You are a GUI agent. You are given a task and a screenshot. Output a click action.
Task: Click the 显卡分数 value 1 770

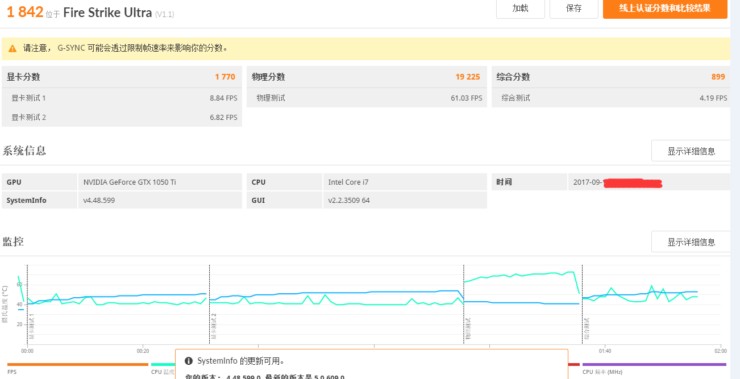[x=225, y=77]
